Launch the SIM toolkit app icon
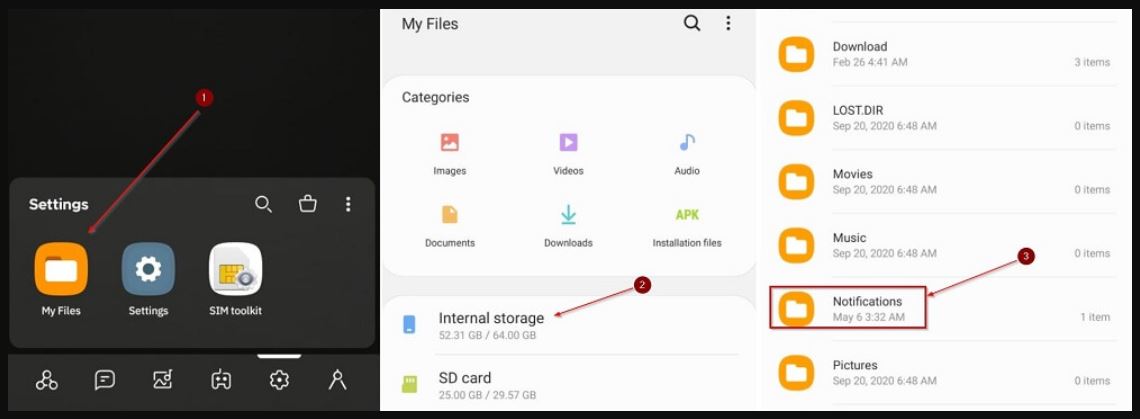1140x419 pixels. click(x=236, y=268)
